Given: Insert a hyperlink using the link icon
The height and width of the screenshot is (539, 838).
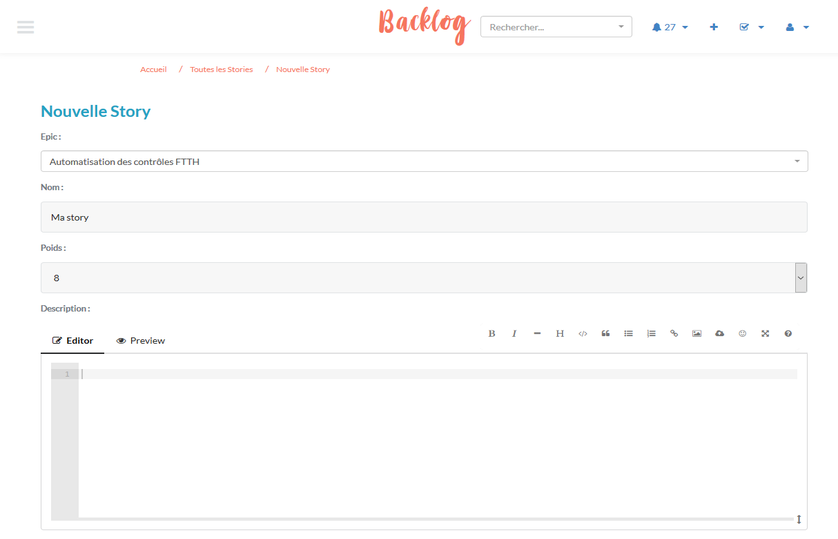Looking at the screenshot, I should [x=674, y=334].
